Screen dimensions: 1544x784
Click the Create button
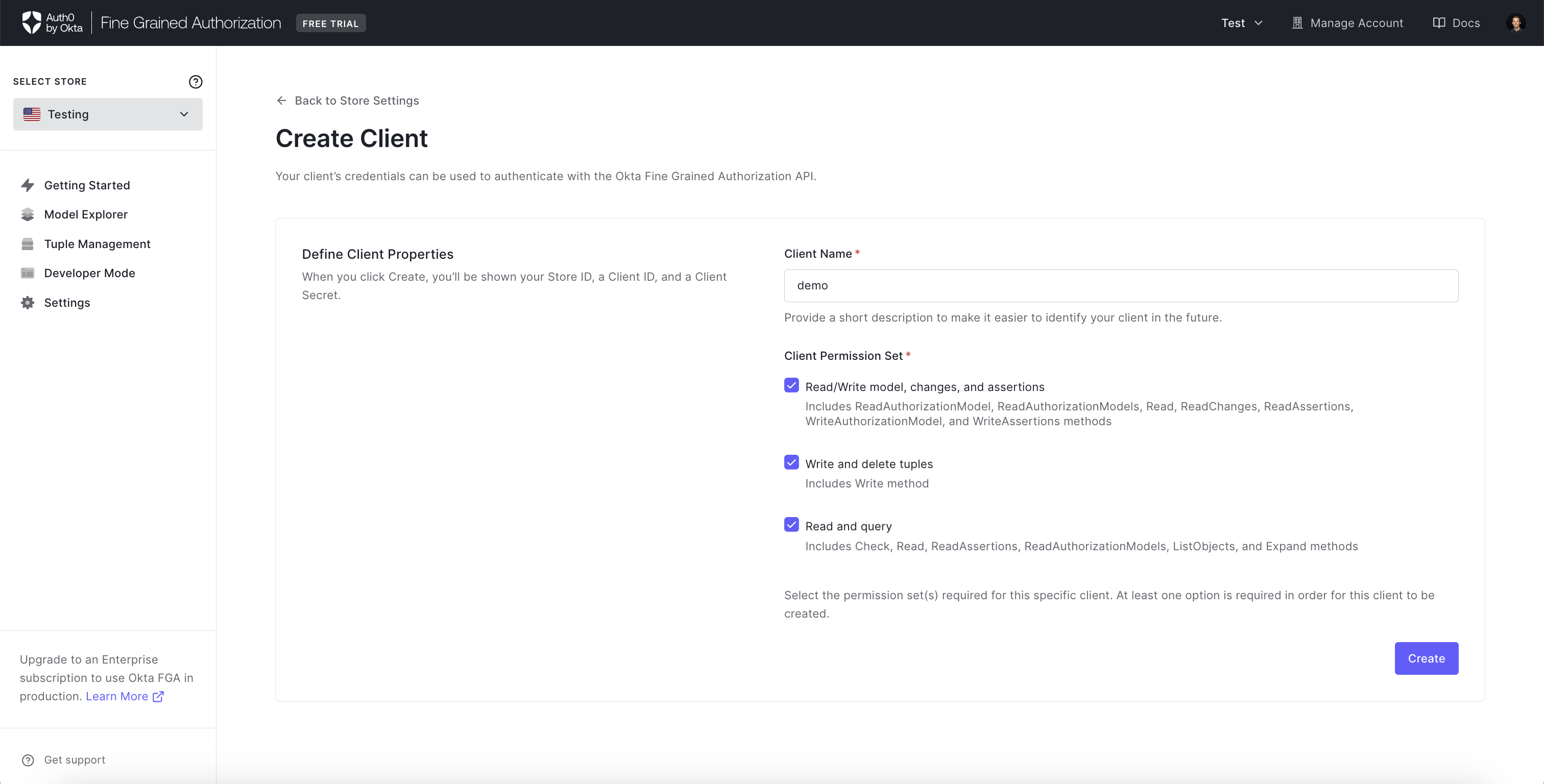[x=1426, y=658]
